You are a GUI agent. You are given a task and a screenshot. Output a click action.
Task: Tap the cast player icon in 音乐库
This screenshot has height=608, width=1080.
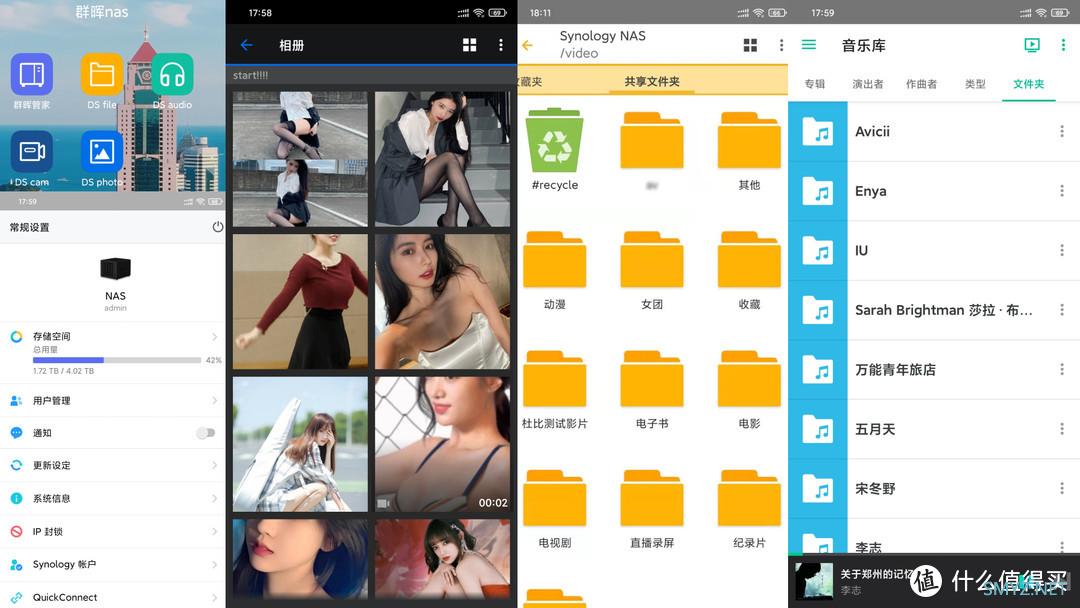1032,45
